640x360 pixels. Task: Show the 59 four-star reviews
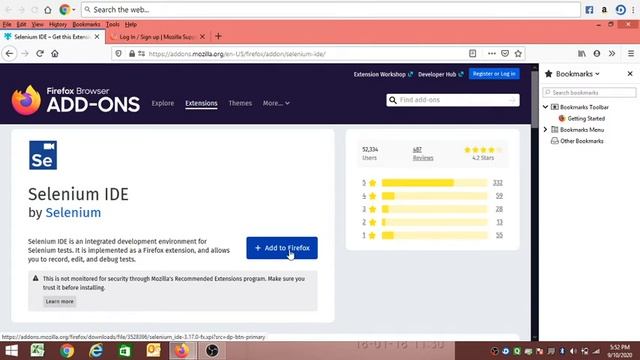pyautogui.click(x=499, y=196)
